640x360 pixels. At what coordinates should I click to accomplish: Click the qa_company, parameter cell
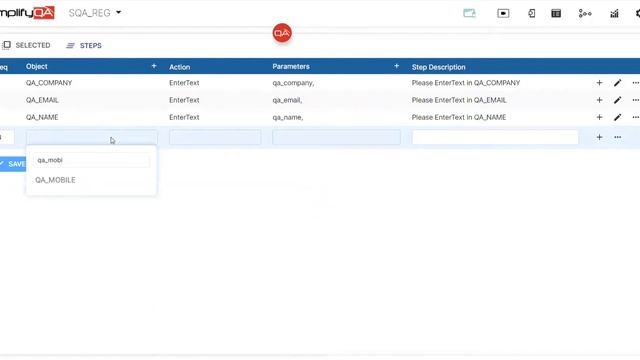[x=293, y=83]
